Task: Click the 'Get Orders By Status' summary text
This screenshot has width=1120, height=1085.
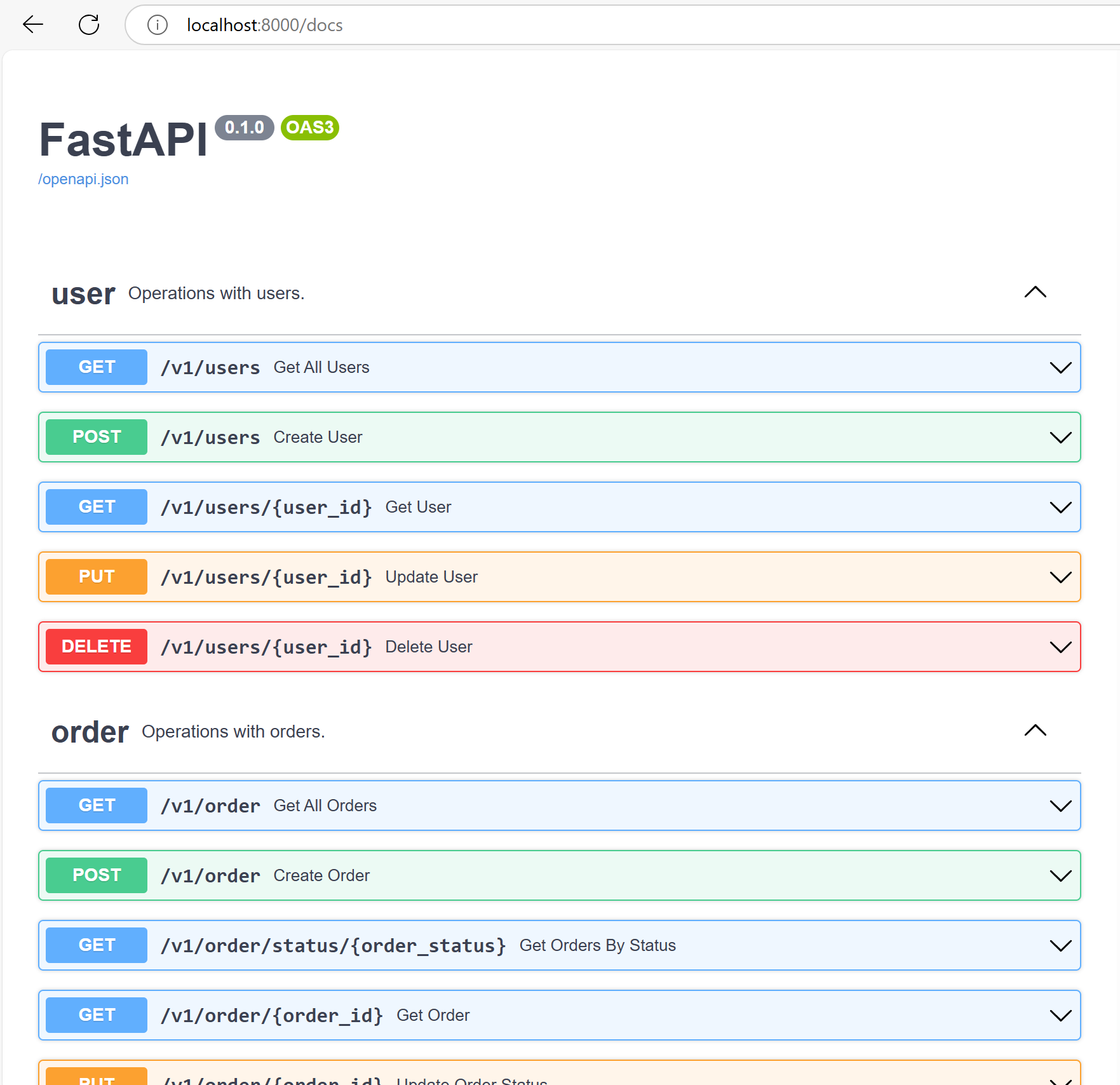Action: [598, 945]
